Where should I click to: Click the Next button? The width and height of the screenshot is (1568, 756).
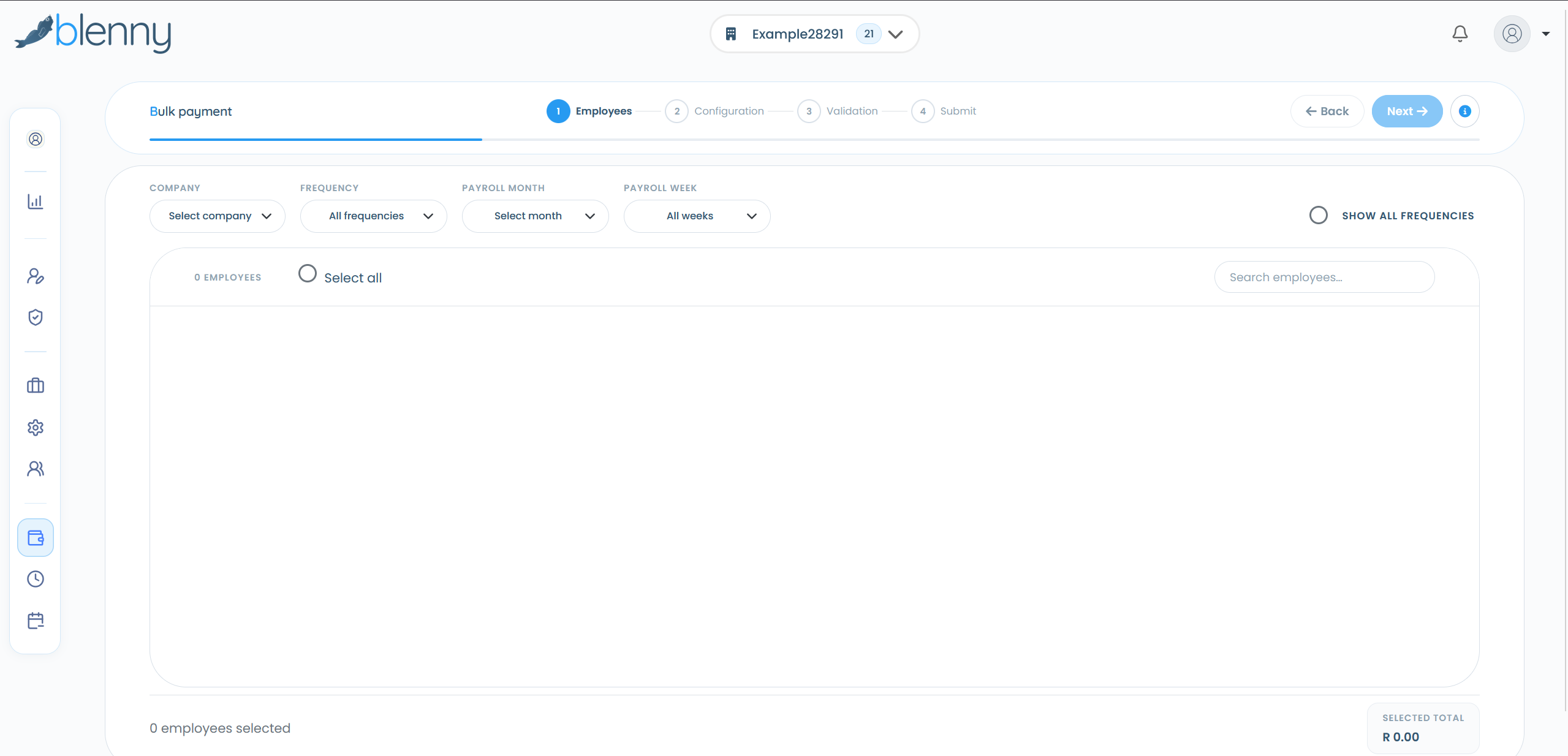1407,111
